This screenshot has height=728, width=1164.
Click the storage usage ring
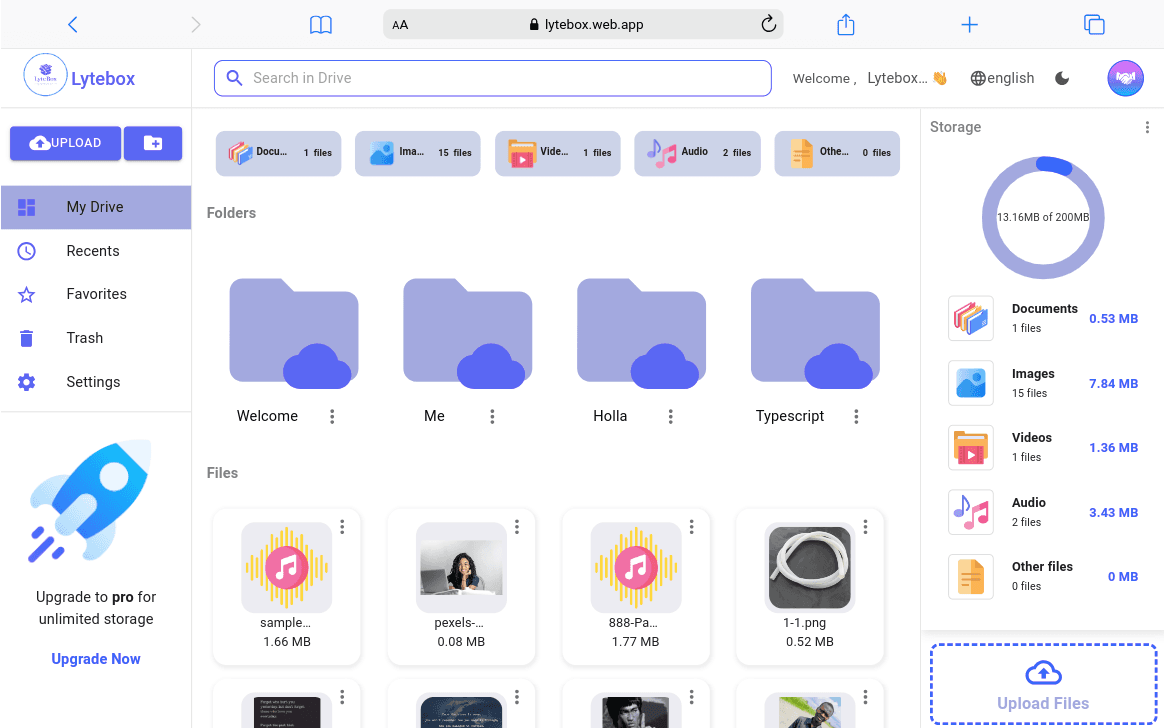coord(1043,217)
